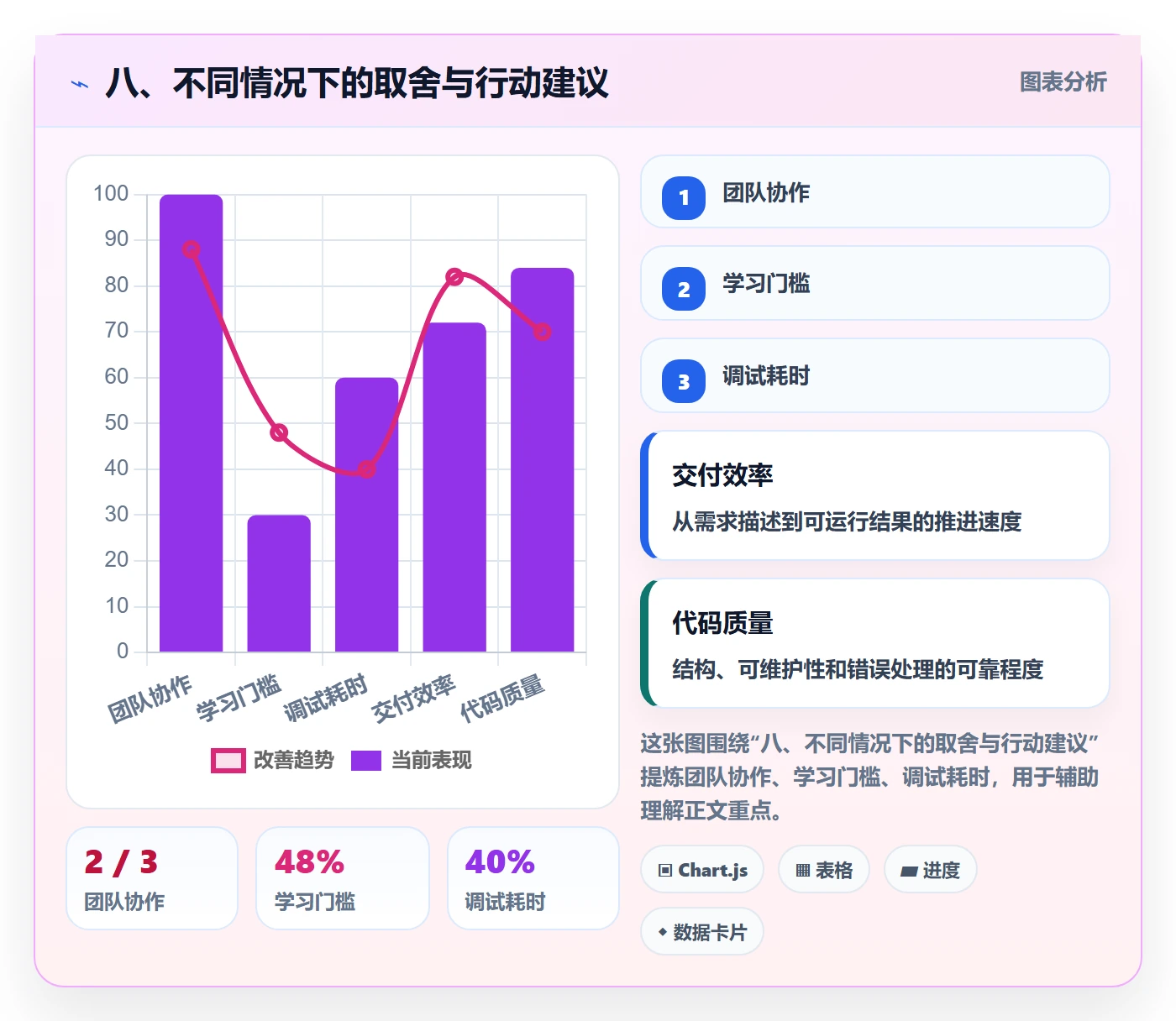
Task: Click the grid icon in 表格 tag
Action: pos(803,870)
